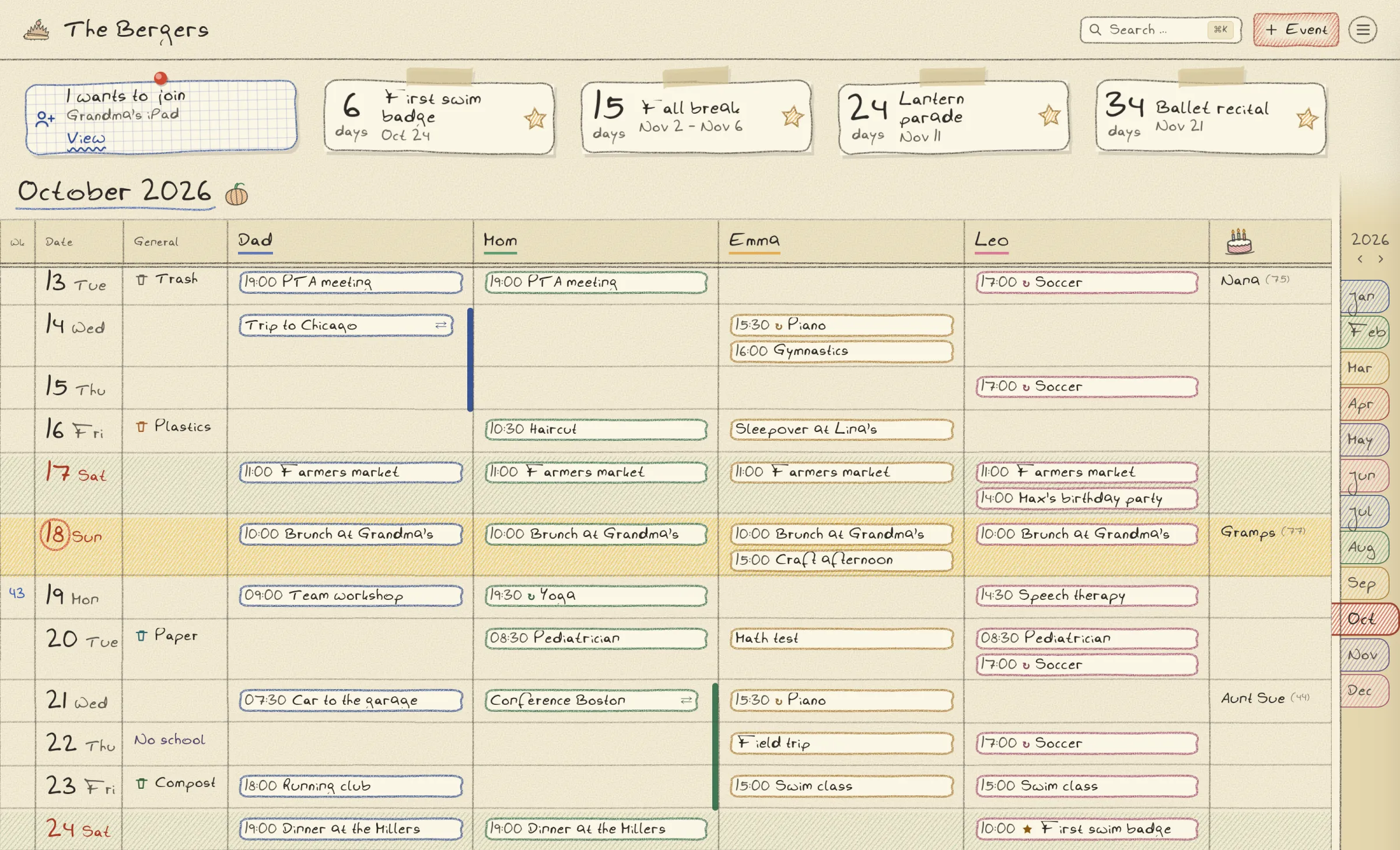Switch to the Nov month tab
This screenshot has width=1400, height=850.
[x=1364, y=655]
